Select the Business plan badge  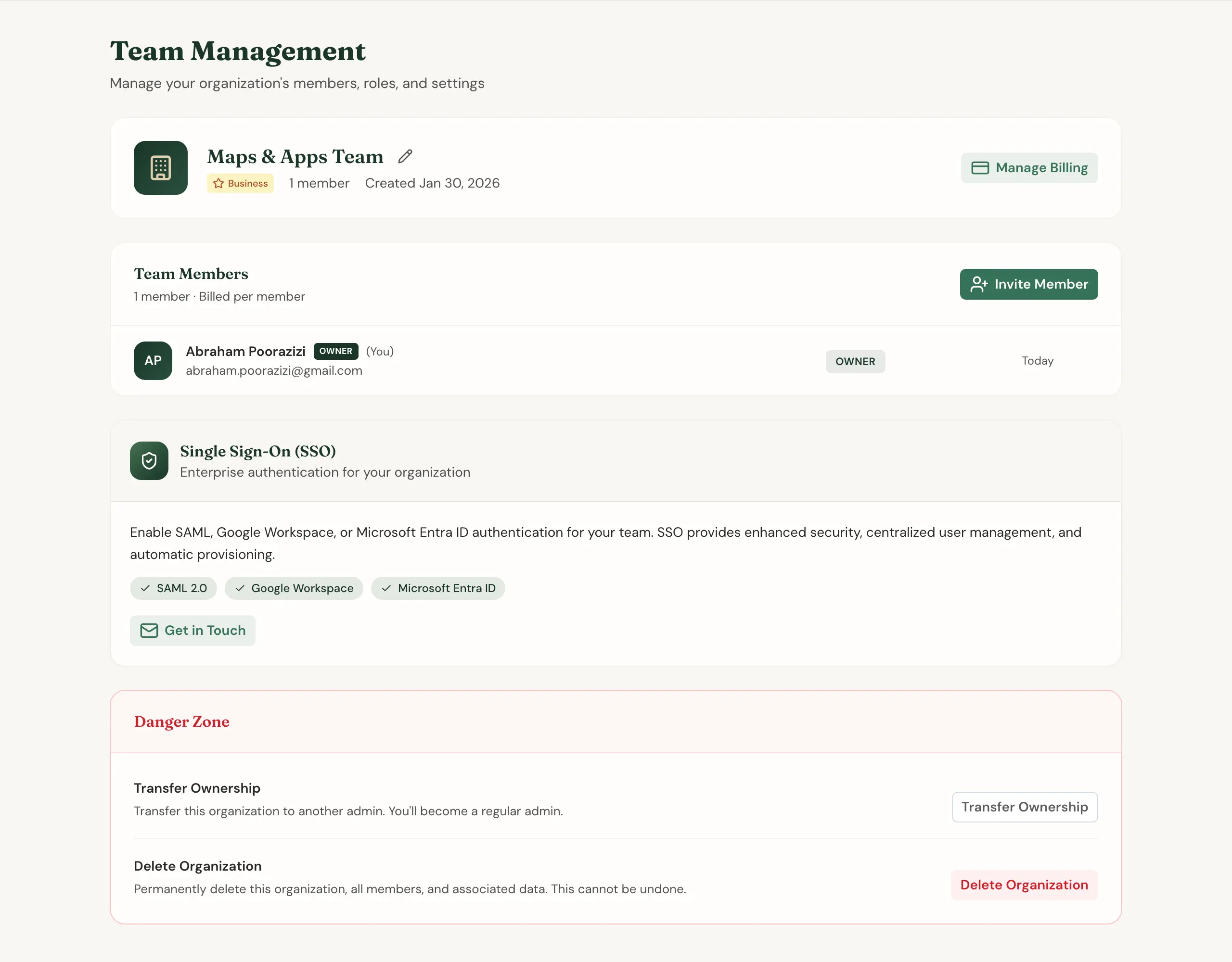tap(240, 183)
